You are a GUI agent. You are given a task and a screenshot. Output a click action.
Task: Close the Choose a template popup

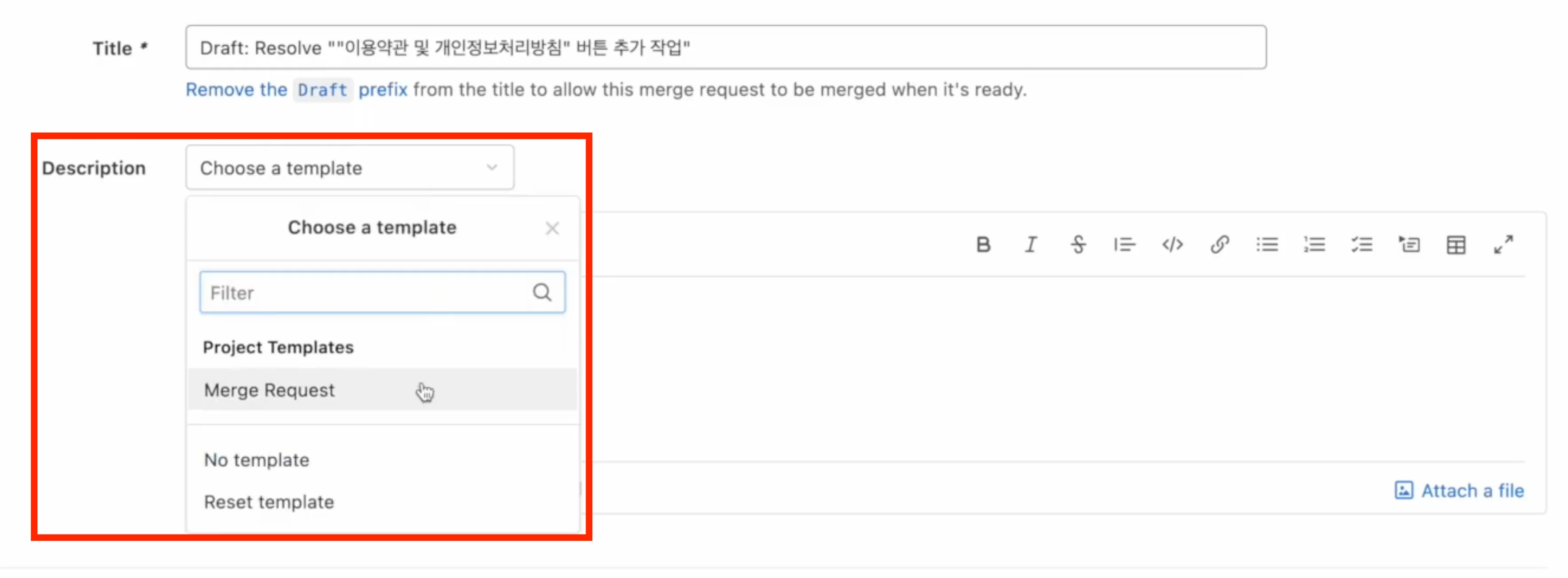click(552, 228)
